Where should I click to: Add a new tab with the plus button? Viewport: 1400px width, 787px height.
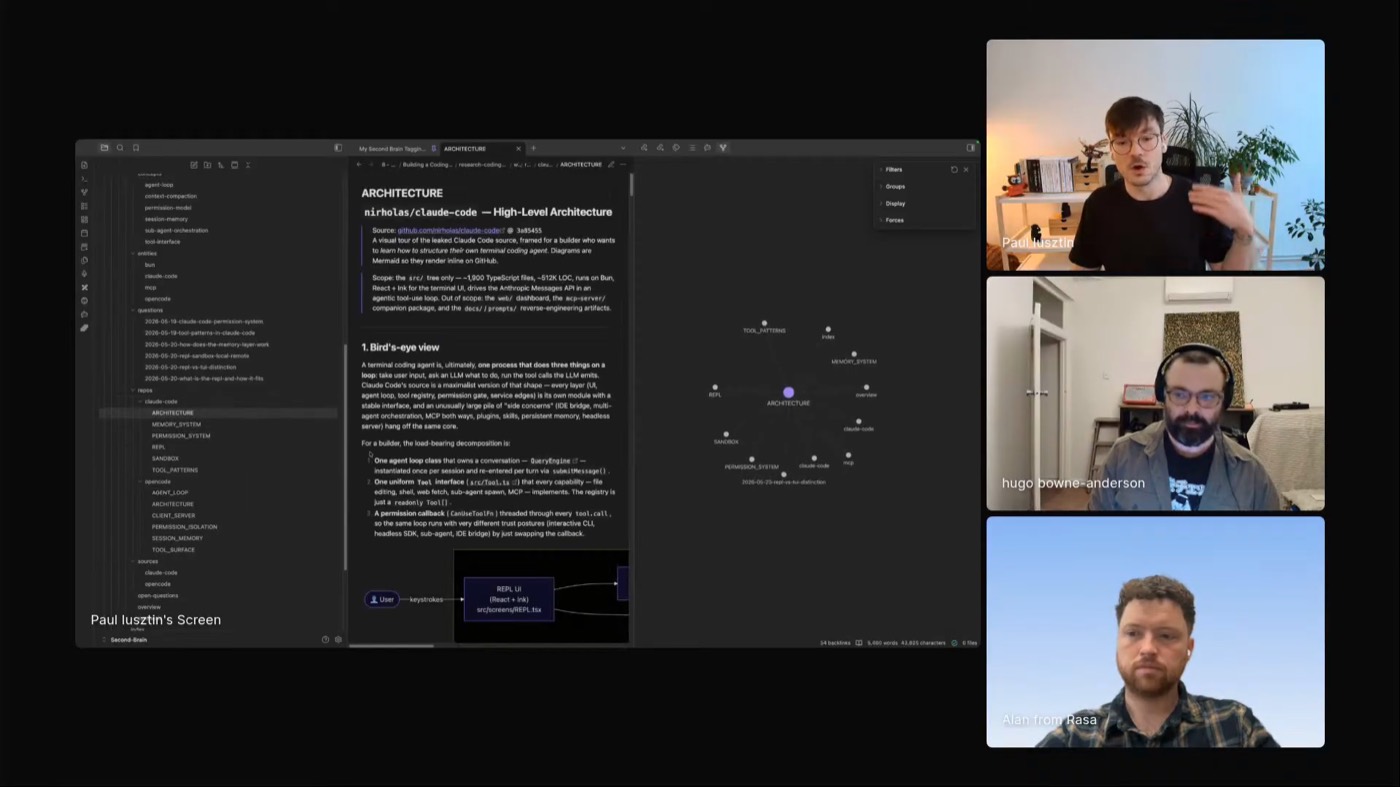point(533,148)
